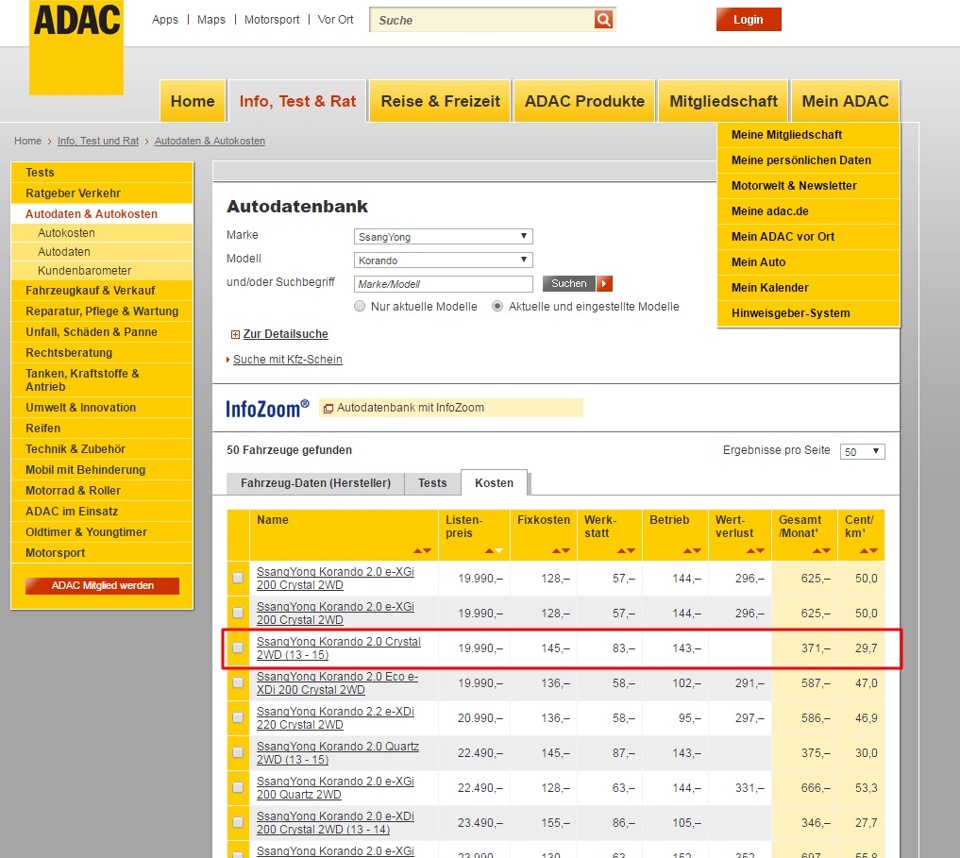Switch to the Tests results tab
Screen dimensions: 960x858
point(432,483)
